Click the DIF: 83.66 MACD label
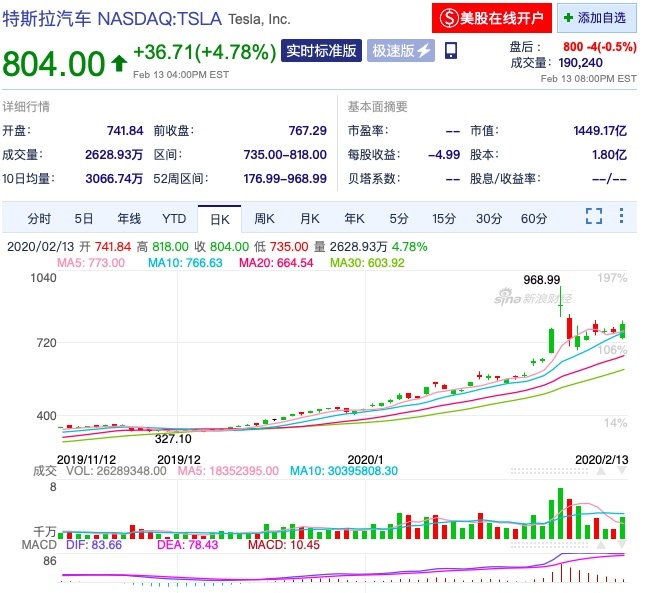The width and height of the screenshot is (653, 593). pos(94,545)
